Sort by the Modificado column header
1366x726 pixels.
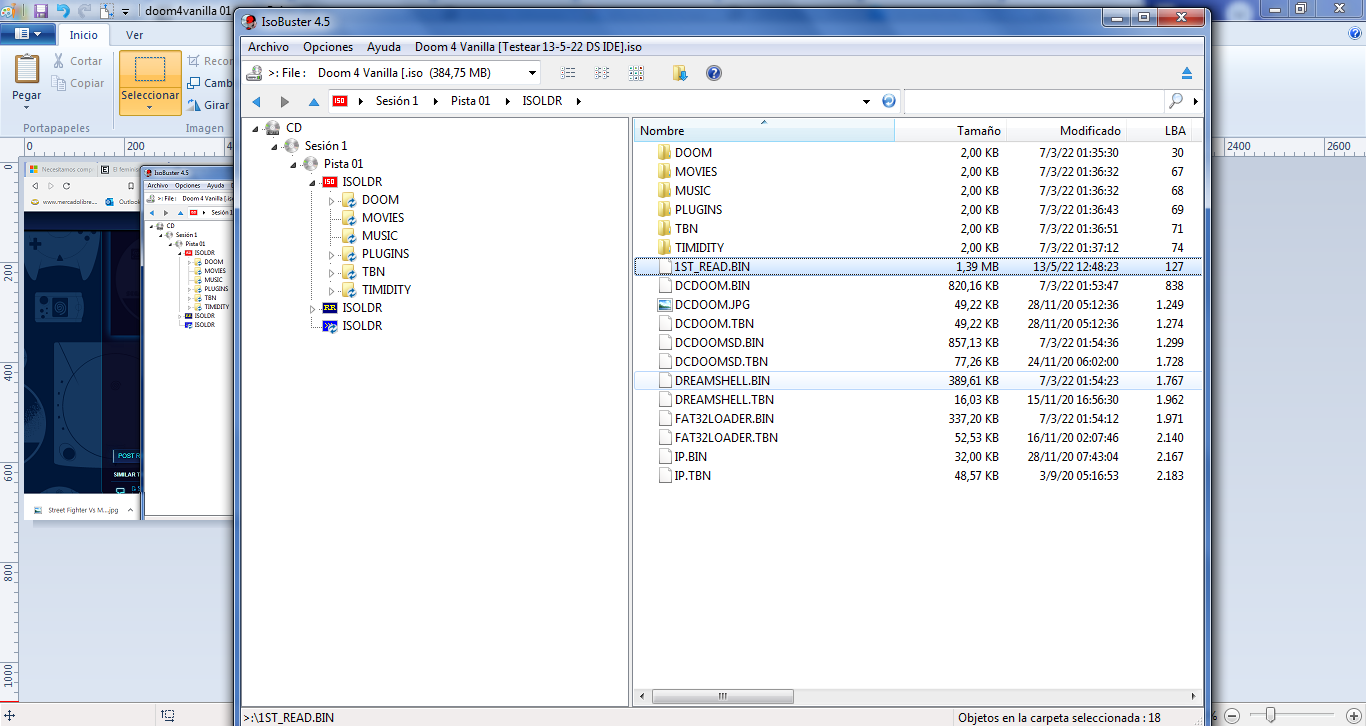(1066, 131)
